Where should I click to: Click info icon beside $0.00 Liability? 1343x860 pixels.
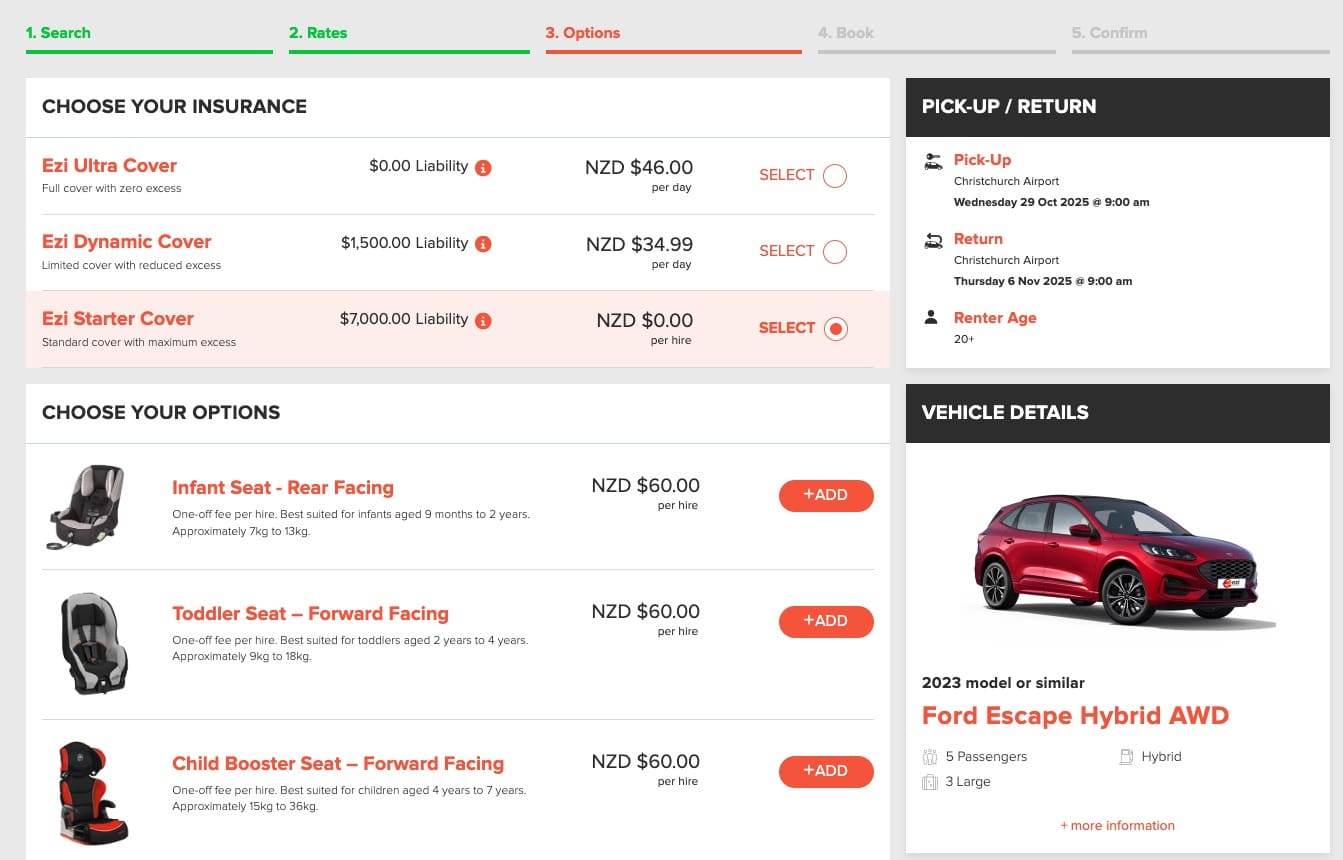pos(483,168)
